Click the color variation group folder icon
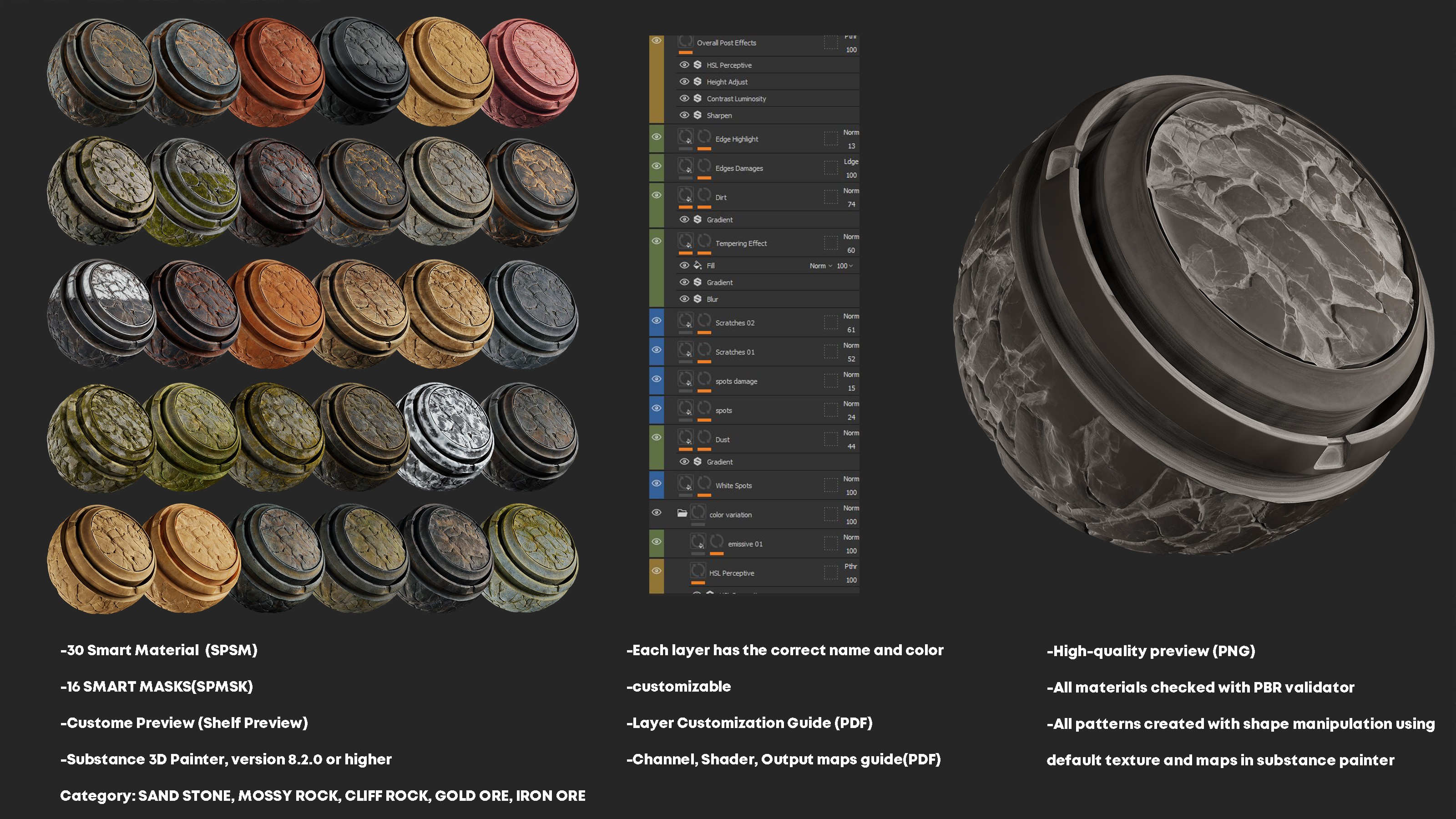Image resolution: width=1456 pixels, height=819 pixels. coord(682,514)
